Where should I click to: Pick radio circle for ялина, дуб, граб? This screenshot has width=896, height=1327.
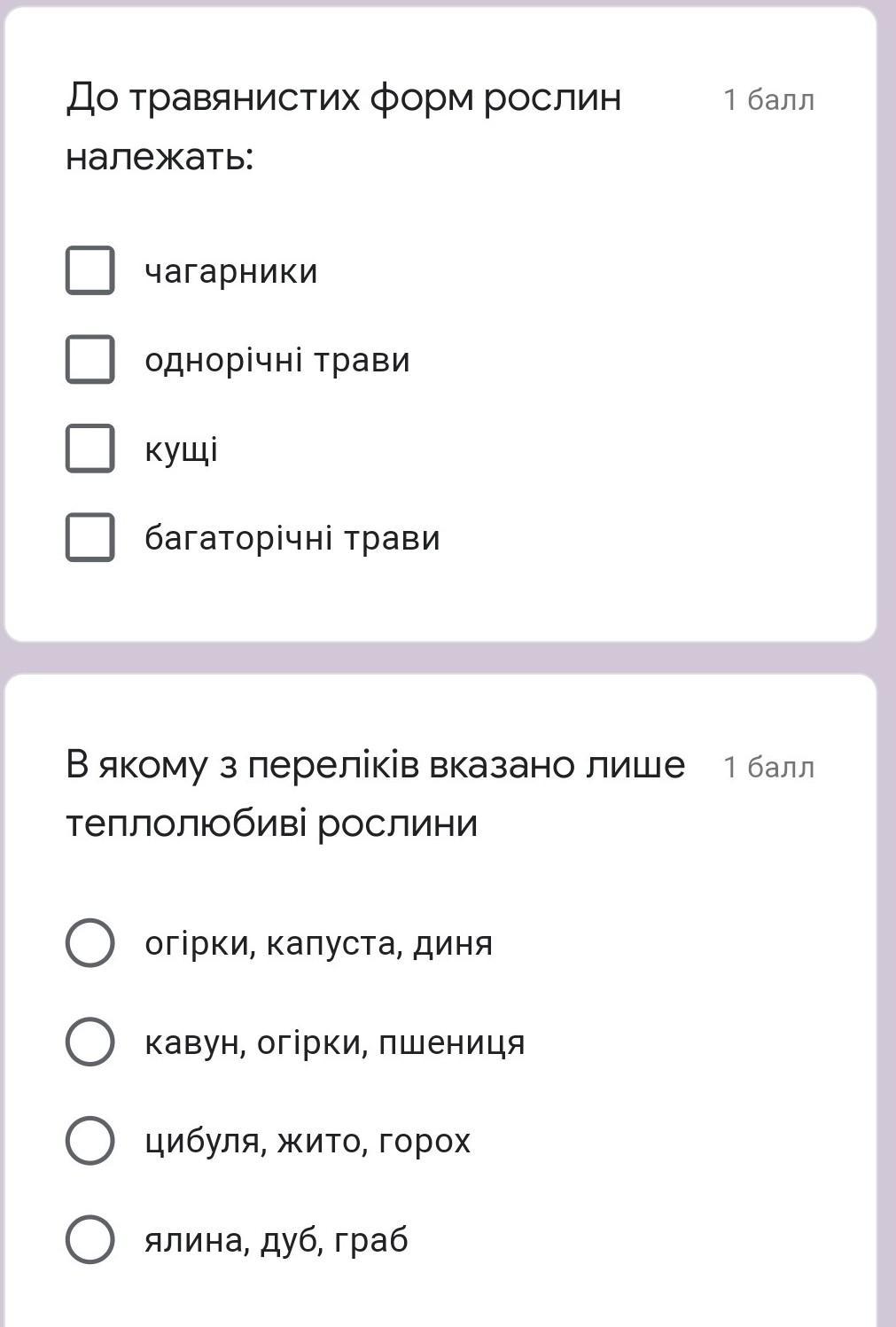click(x=90, y=1239)
